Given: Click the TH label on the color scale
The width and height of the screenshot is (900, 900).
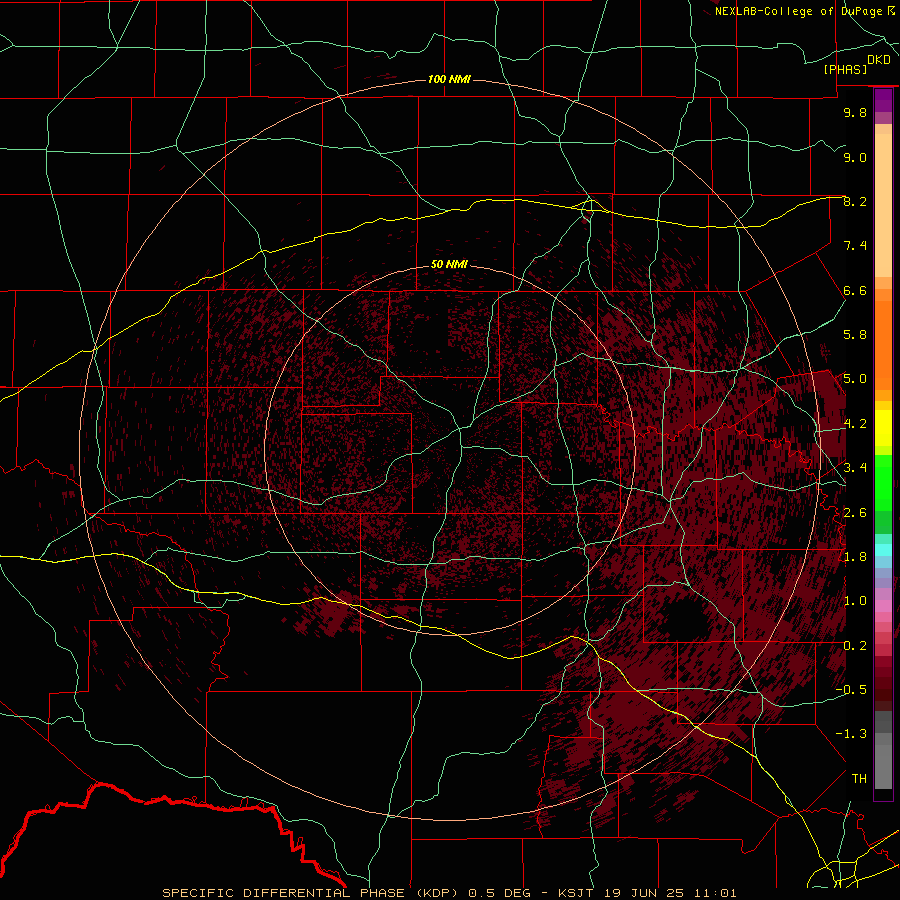Looking at the screenshot, I should coord(859,779).
